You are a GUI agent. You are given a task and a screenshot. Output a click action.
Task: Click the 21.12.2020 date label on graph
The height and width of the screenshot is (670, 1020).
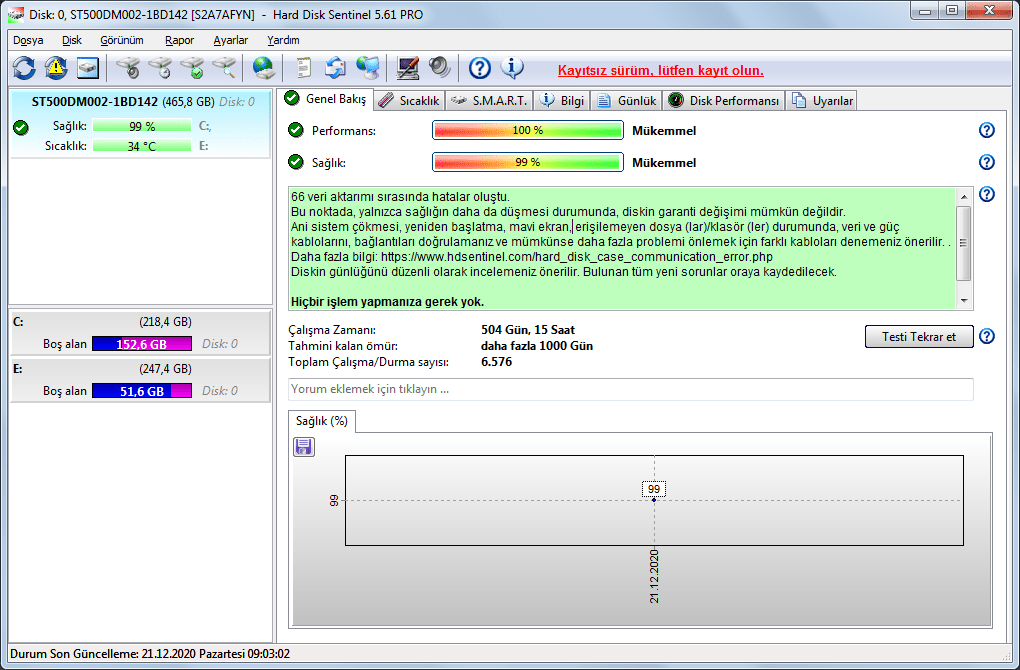pyautogui.click(x=654, y=576)
